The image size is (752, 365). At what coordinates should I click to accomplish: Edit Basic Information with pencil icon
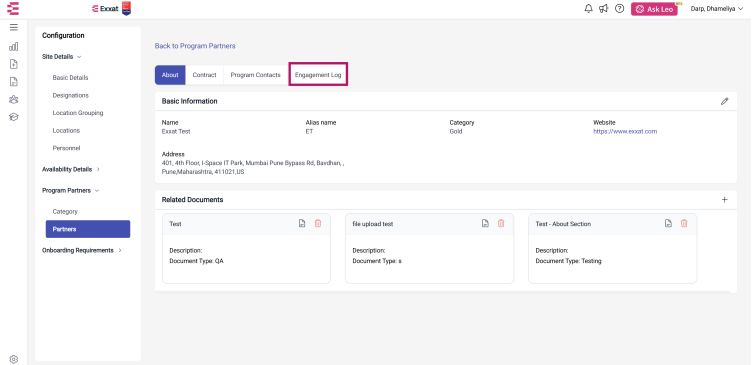click(x=725, y=101)
